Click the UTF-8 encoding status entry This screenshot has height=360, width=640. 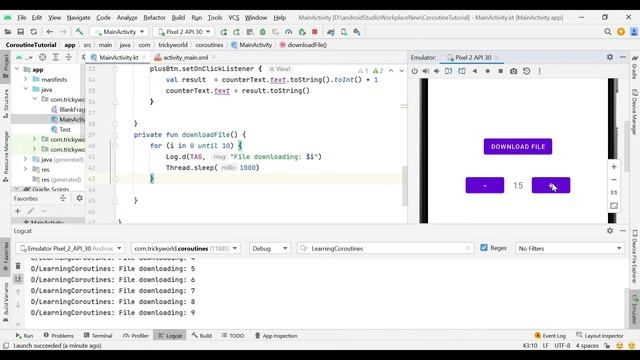pyautogui.click(x=562, y=346)
